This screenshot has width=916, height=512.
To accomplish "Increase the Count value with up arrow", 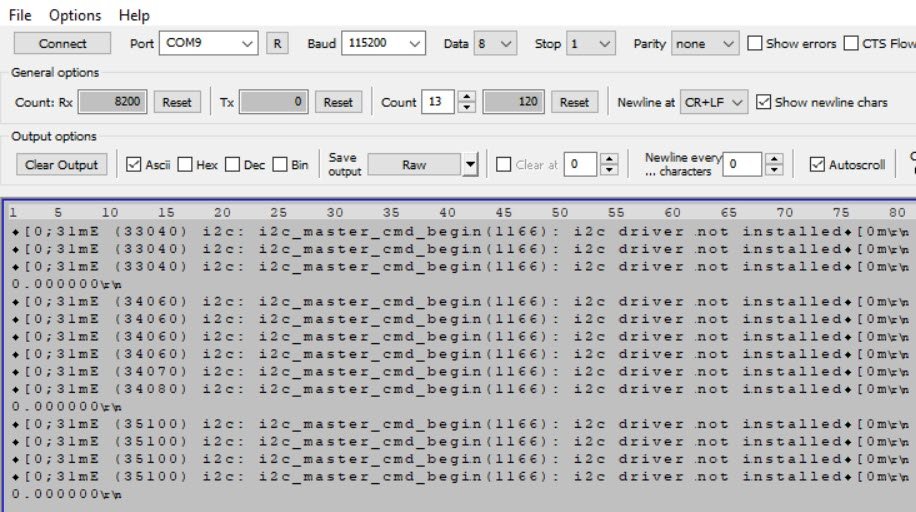I will point(467,97).
